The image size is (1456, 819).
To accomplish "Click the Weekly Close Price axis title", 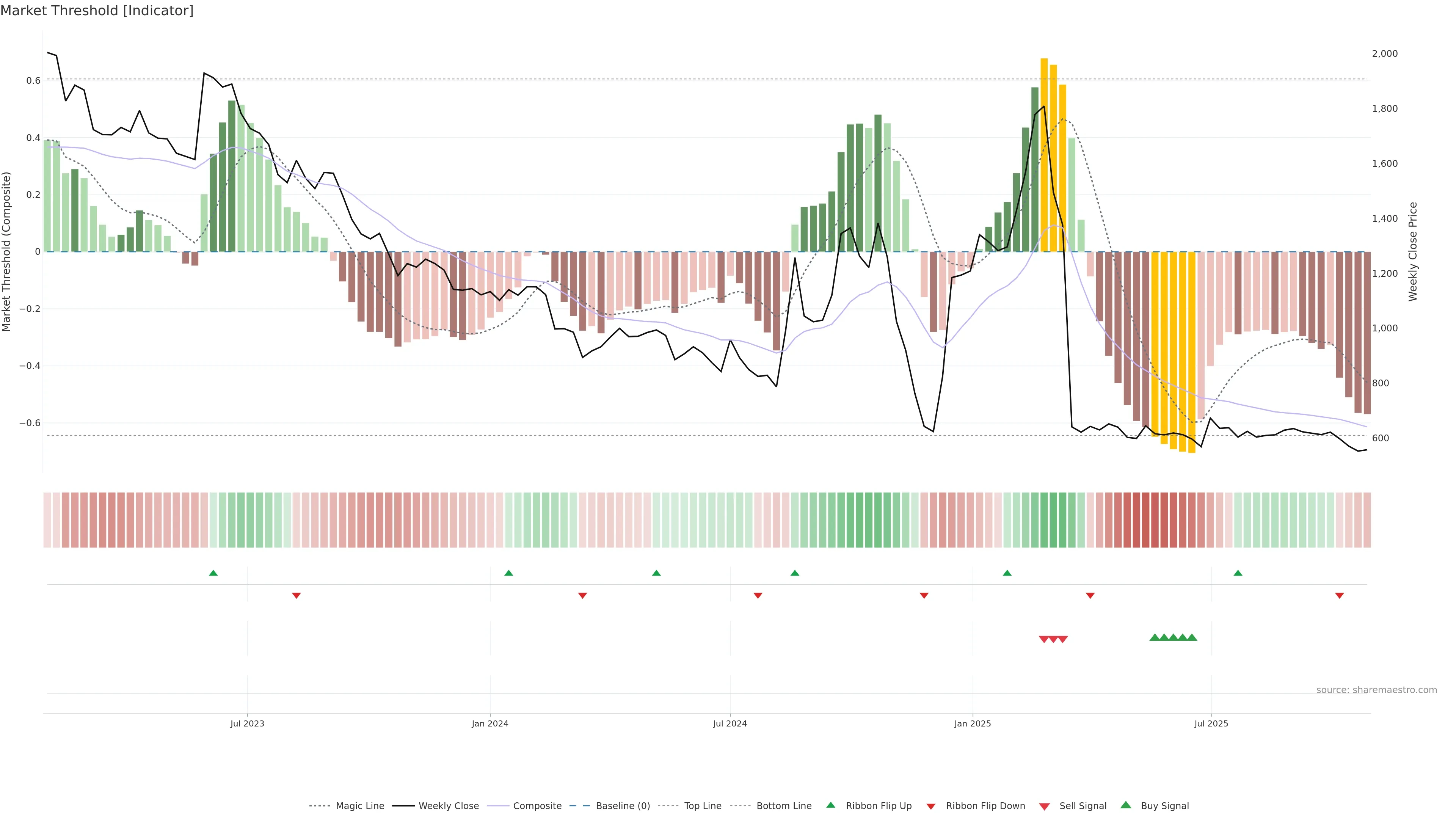I will coord(1412,251).
